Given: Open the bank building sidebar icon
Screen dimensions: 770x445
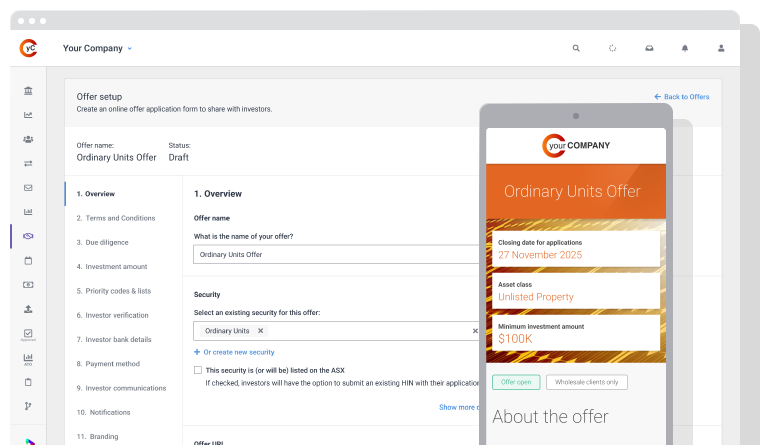Looking at the screenshot, I should (28, 90).
